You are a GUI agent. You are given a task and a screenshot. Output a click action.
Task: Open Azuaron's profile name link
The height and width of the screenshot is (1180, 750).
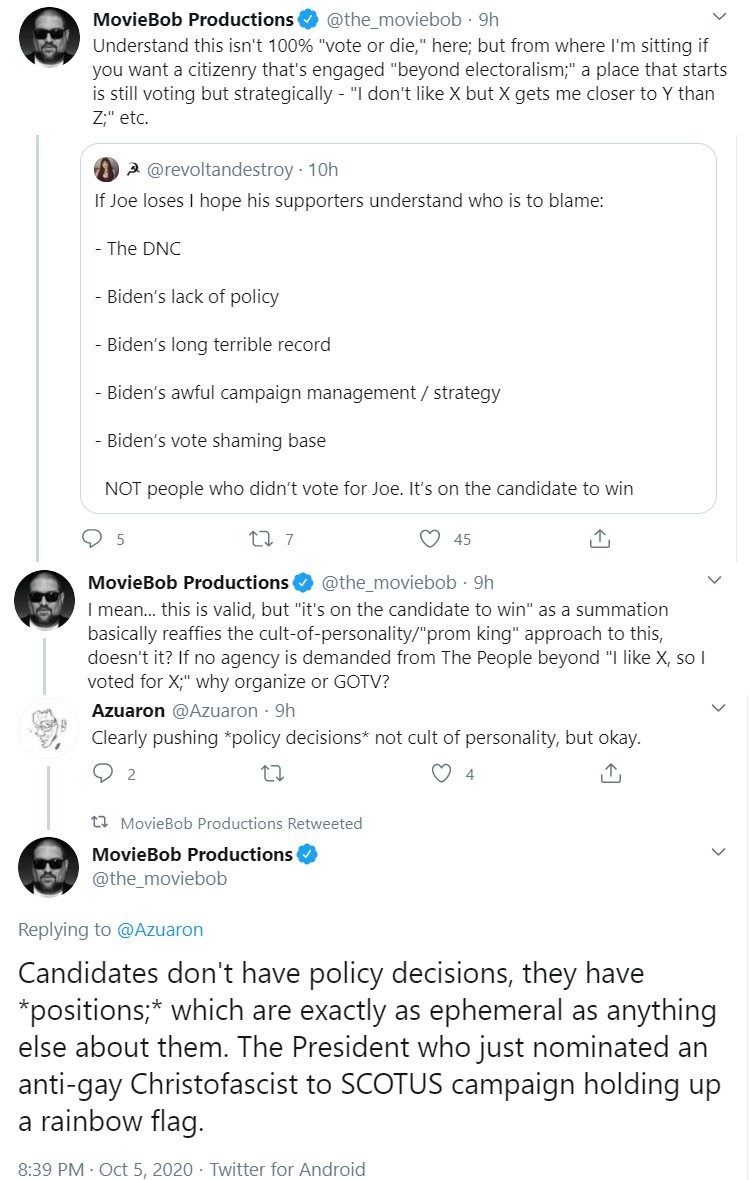(128, 710)
